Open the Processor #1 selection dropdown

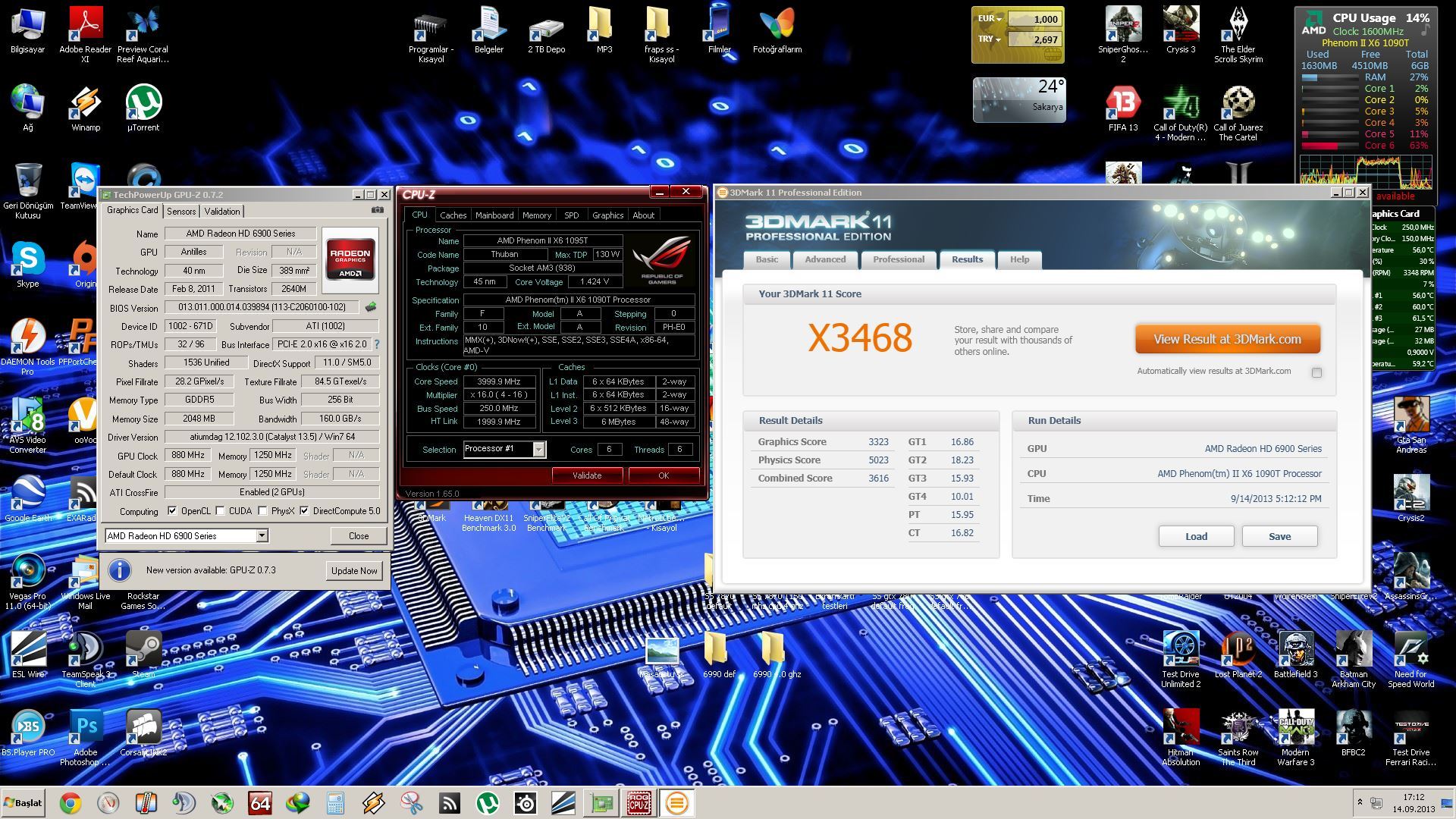[538, 450]
